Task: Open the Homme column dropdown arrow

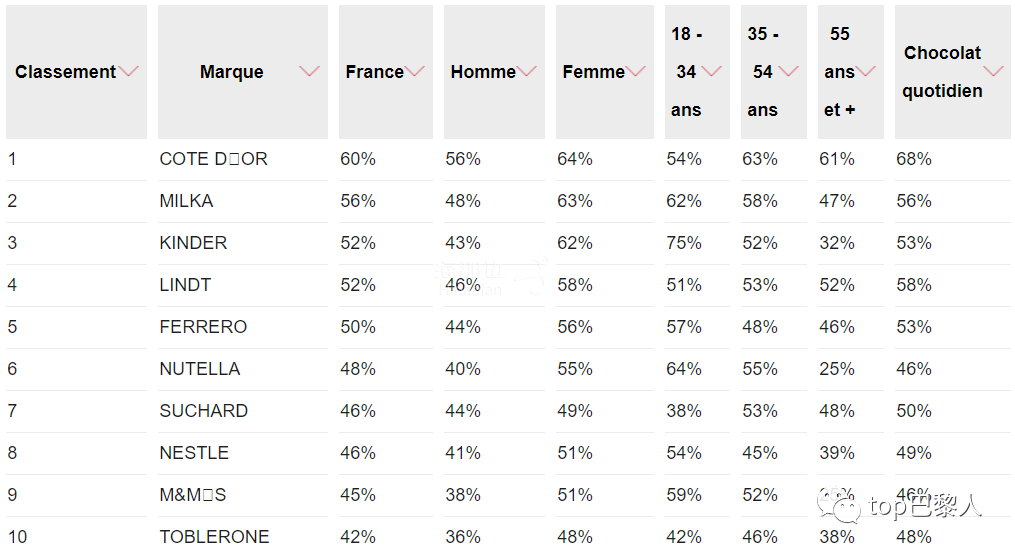Action: coord(526,71)
